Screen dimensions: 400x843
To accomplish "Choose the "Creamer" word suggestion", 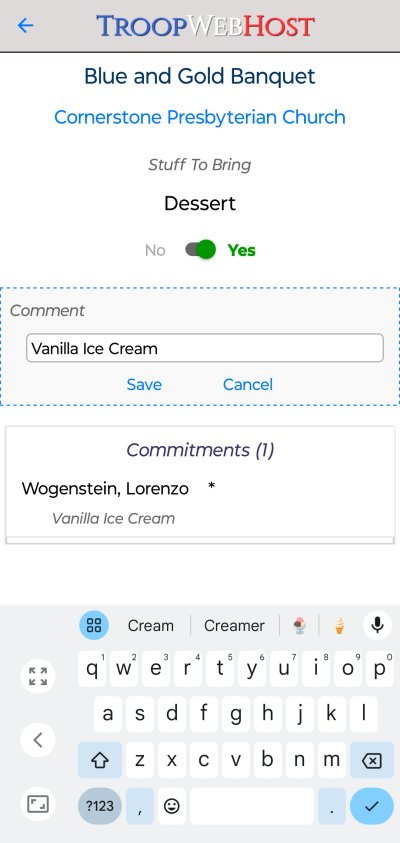I will click(234, 626).
